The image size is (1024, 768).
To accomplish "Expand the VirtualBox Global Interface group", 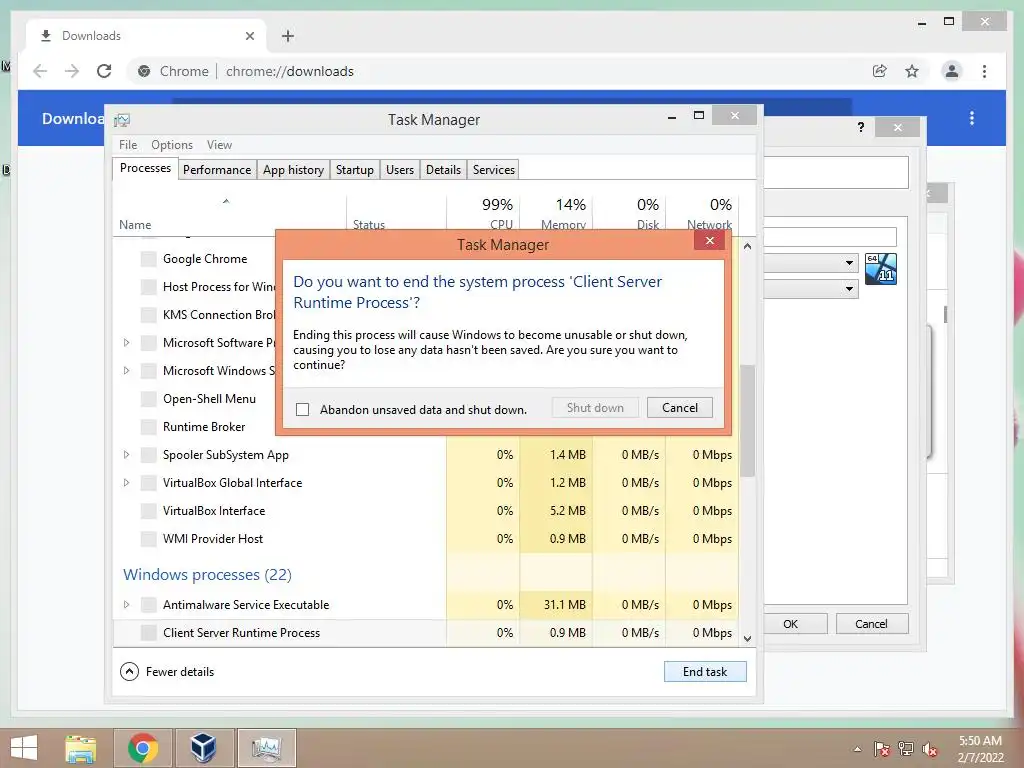I will [x=127, y=483].
